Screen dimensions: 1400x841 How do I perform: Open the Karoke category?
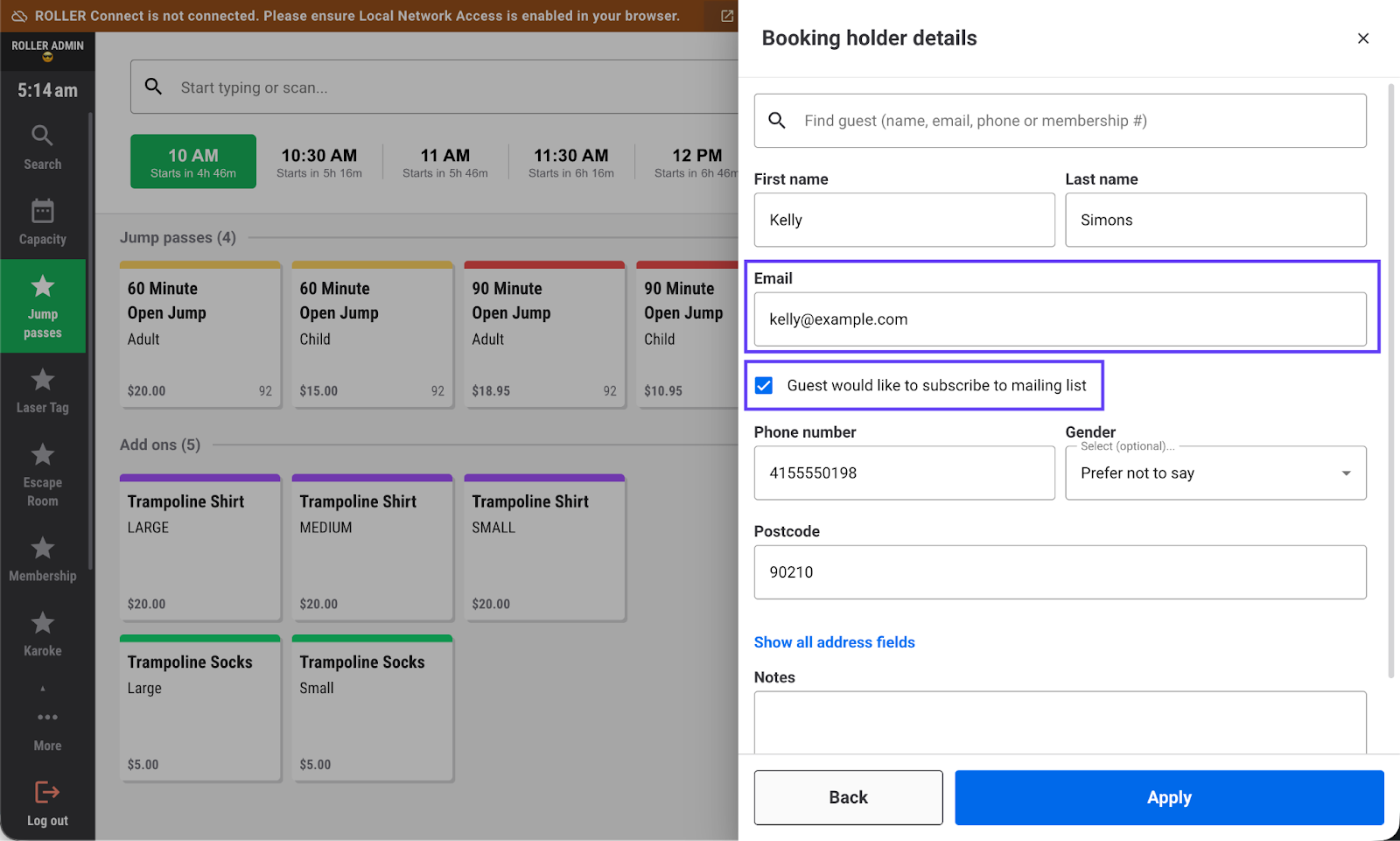point(43,634)
